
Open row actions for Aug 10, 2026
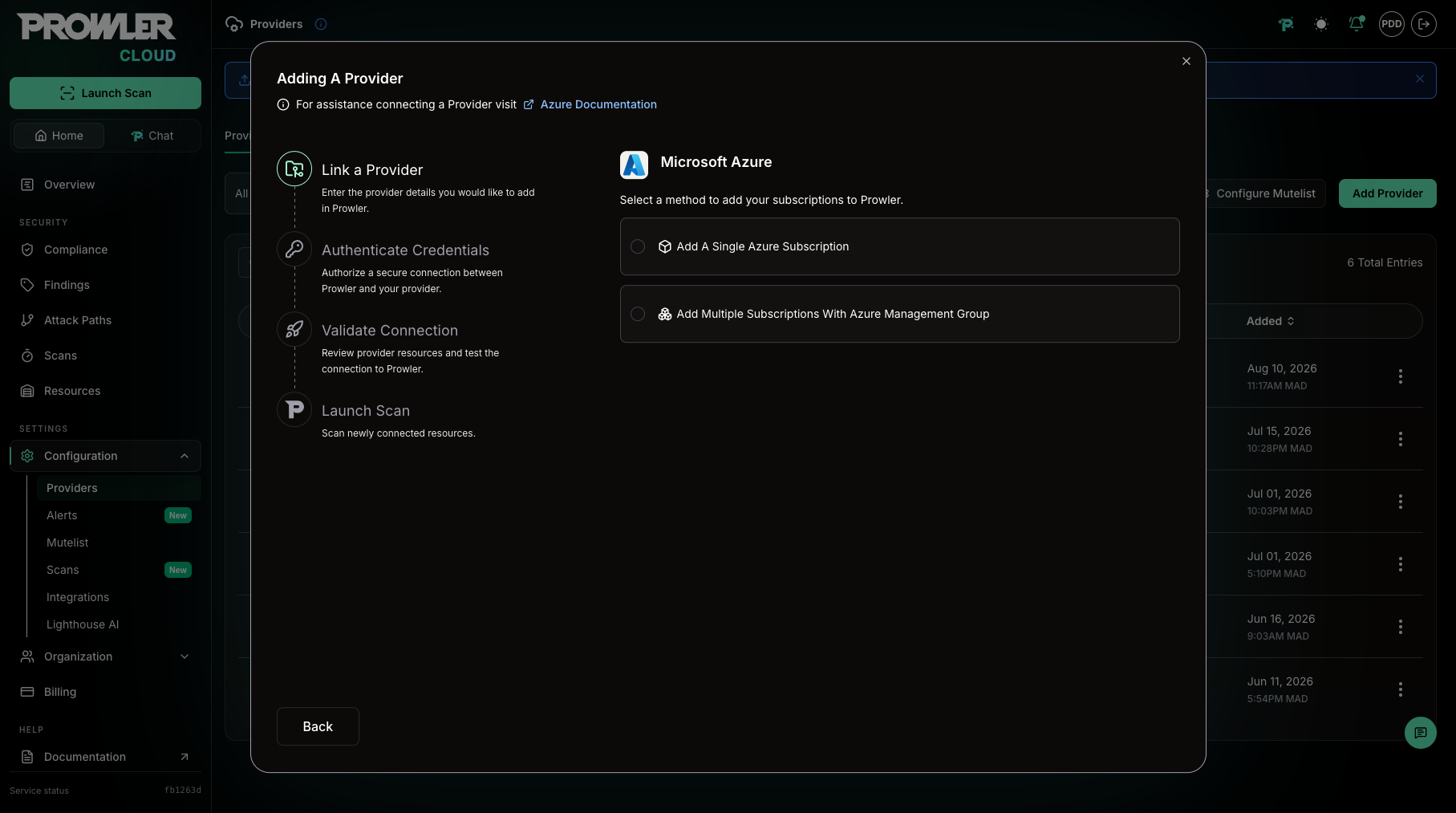point(1401,376)
